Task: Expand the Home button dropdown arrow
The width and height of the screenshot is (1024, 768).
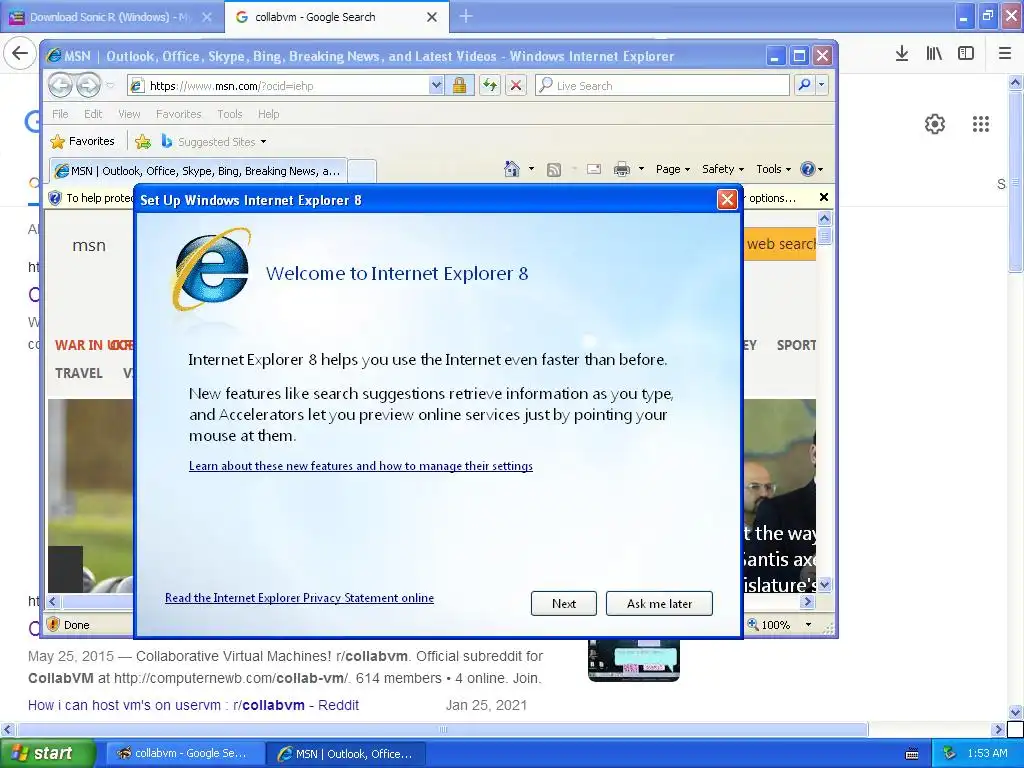Action: coord(531,169)
